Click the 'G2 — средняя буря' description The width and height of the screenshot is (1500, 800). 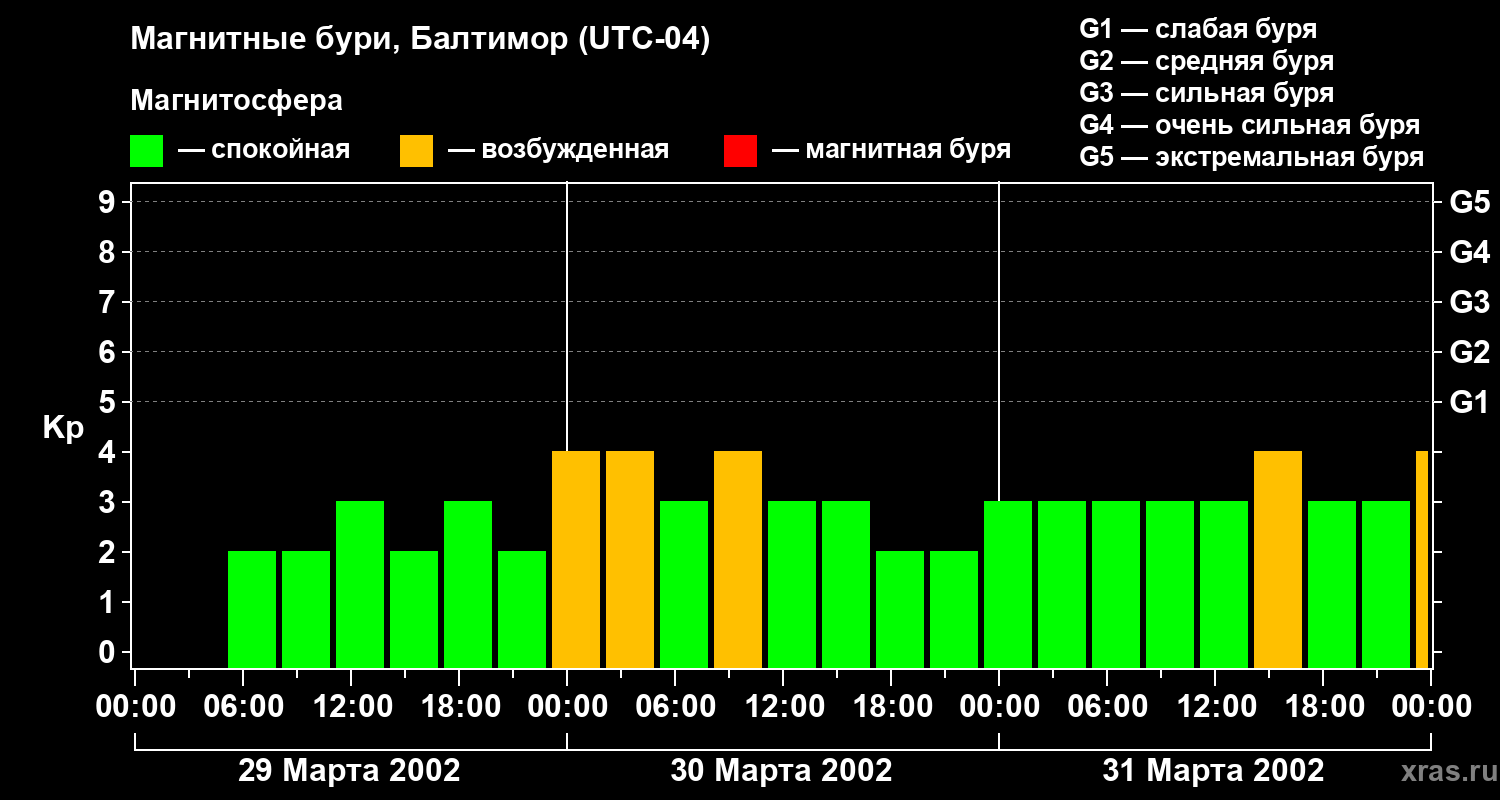(1207, 61)
